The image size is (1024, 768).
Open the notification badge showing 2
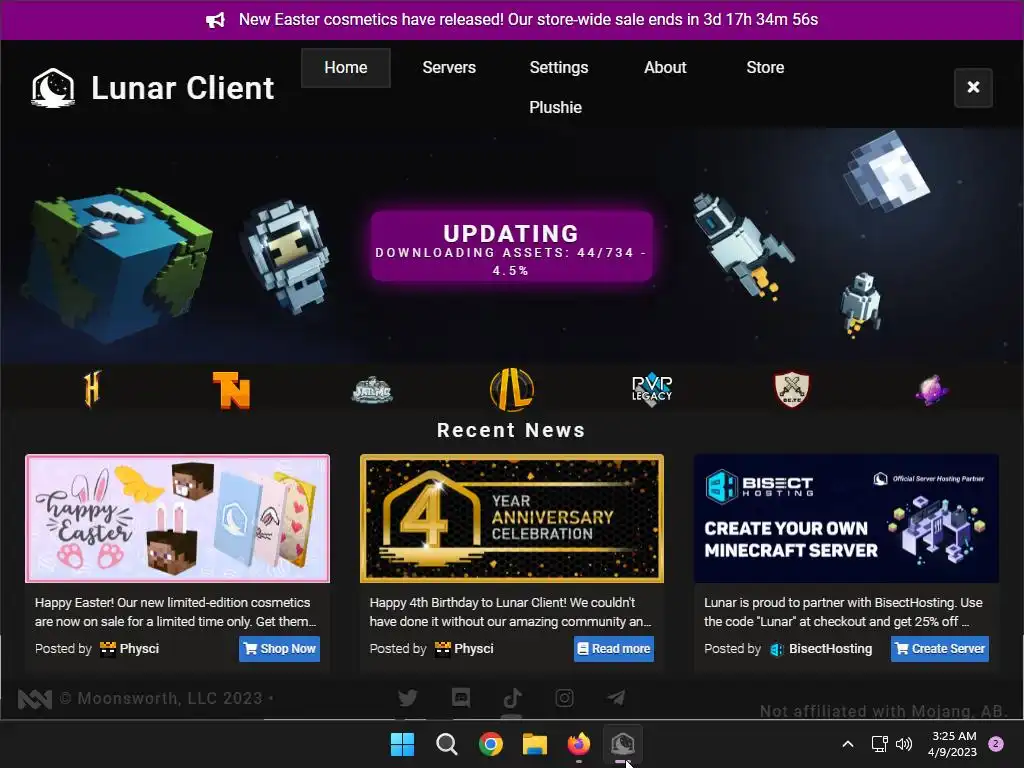tap(996, 744)
